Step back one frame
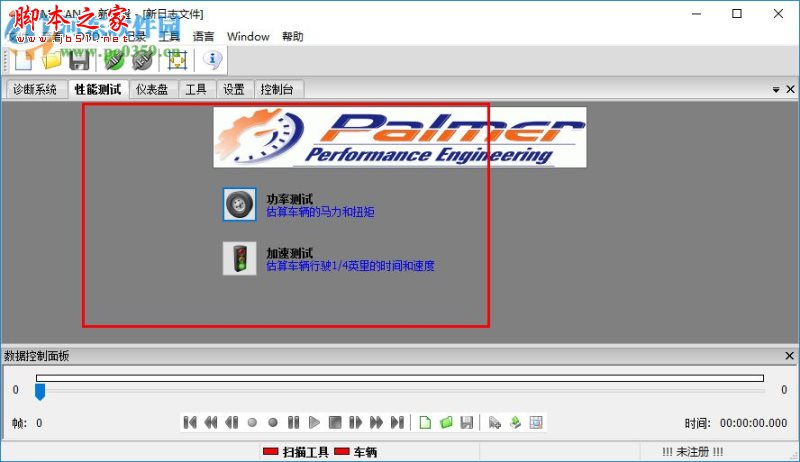The width and height of the screenshot is (800, 462). tap(232, 422)
